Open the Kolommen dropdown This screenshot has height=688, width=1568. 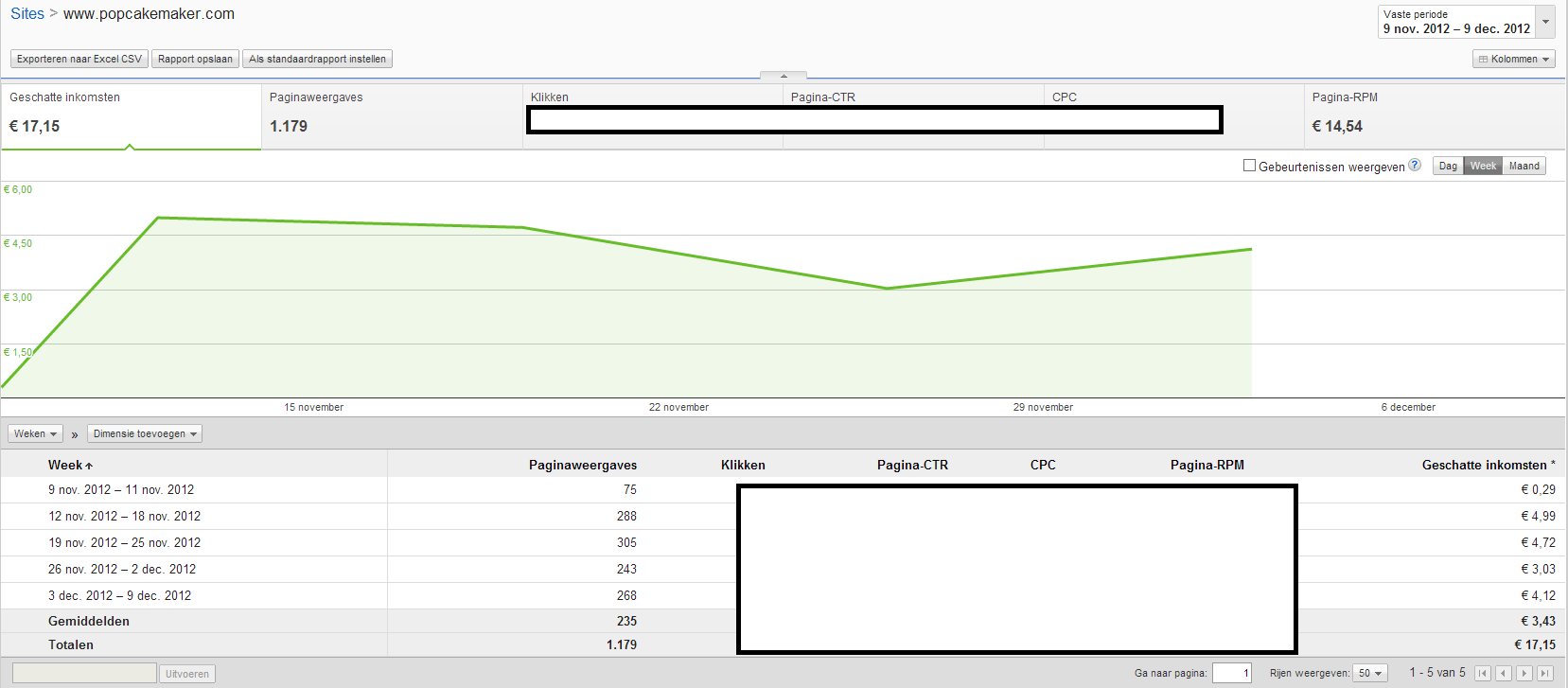tap(1514, 59)
